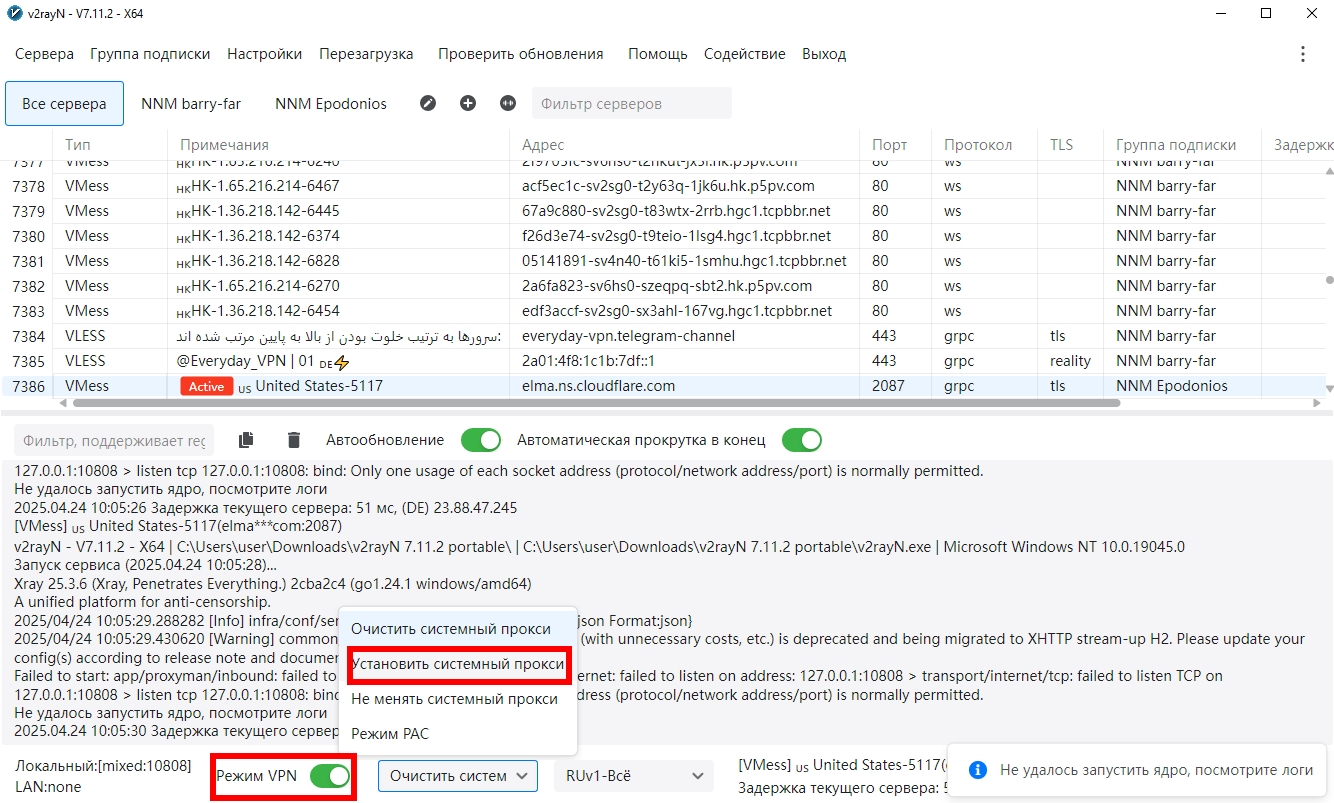Click scroll-down arrow of server list
This screenshot has height=803, width=1334.
click(1329, 388)
